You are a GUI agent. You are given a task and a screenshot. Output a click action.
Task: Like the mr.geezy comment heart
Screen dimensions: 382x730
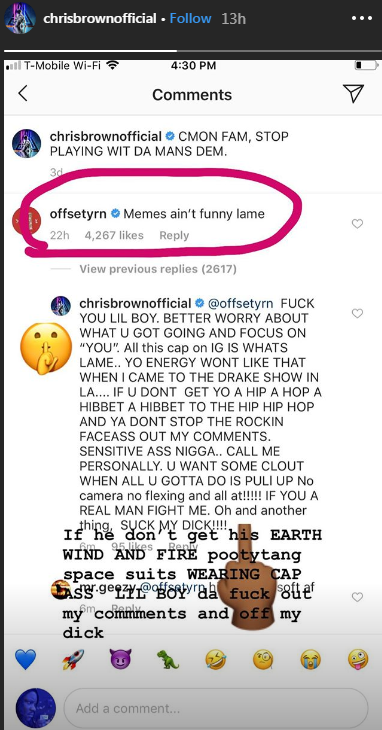click(x=357, y=597)
